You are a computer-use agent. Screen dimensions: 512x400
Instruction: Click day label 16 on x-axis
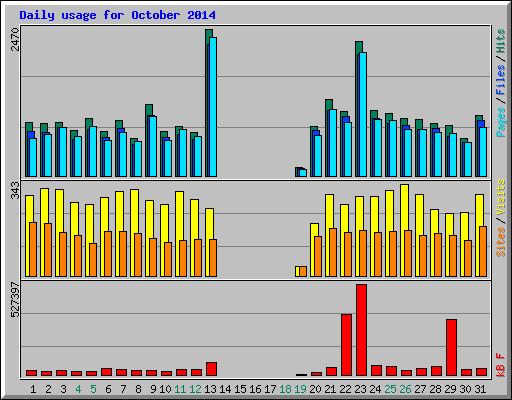[255, 389]
